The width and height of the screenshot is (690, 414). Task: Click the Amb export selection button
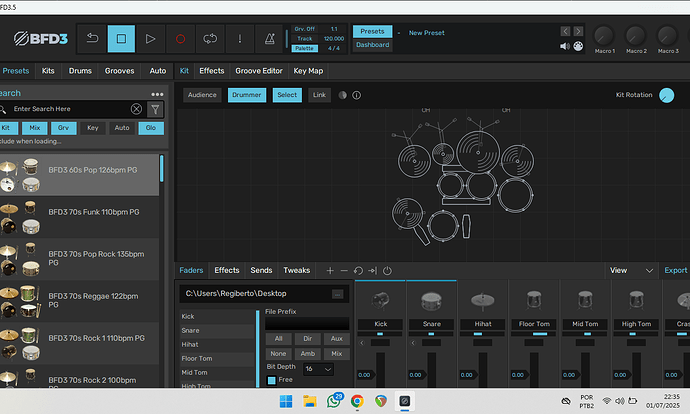pos(308,354)
